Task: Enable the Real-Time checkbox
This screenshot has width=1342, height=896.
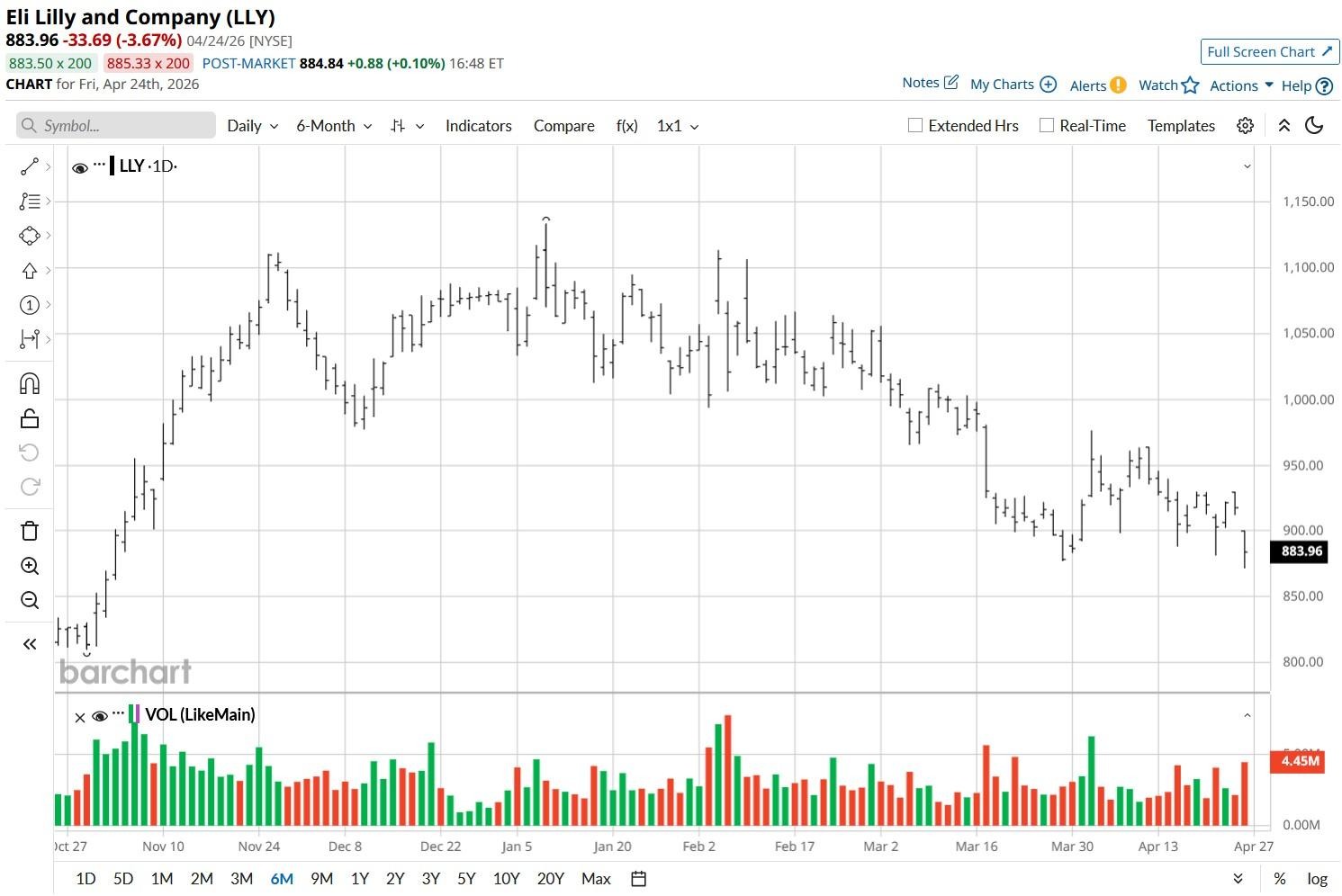Action: (1047, 126)
